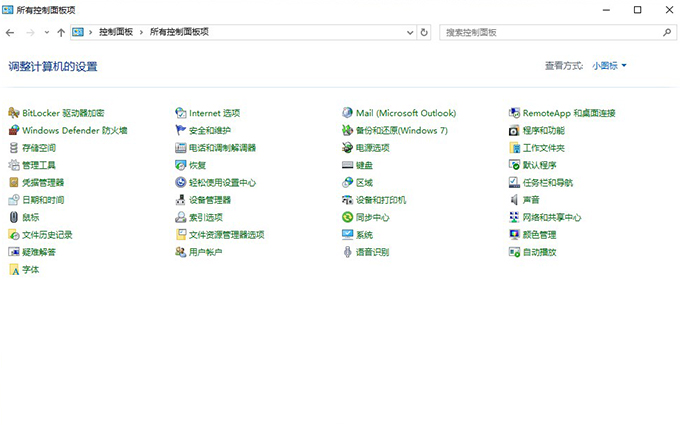
Task: Open the 区域 globe icon
Action: [347, 183]
